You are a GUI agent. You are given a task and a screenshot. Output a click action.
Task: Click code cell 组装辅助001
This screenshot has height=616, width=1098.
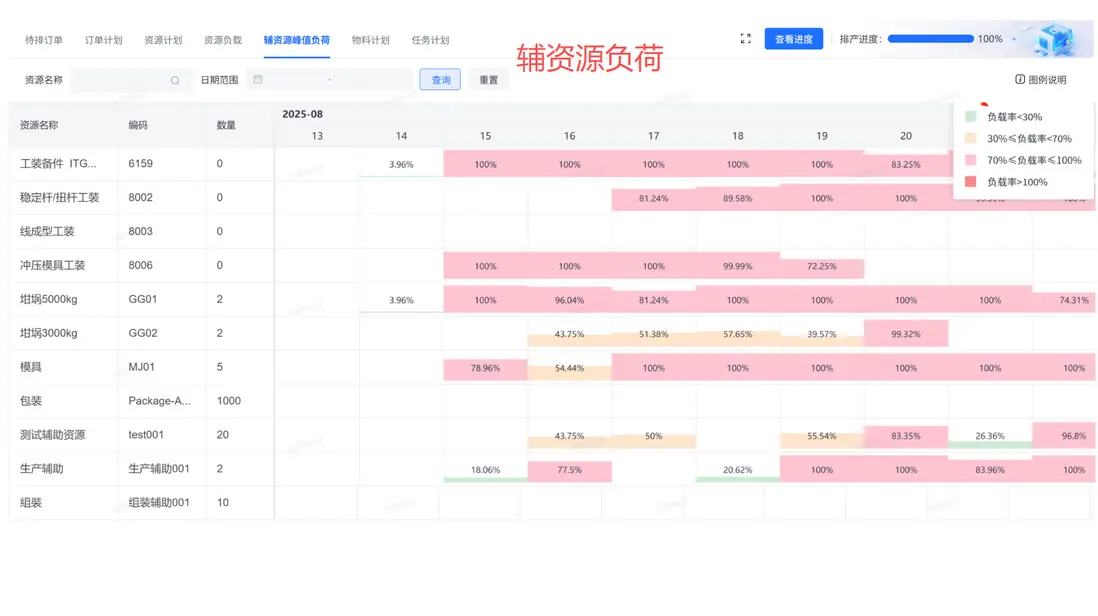[159, 503]
